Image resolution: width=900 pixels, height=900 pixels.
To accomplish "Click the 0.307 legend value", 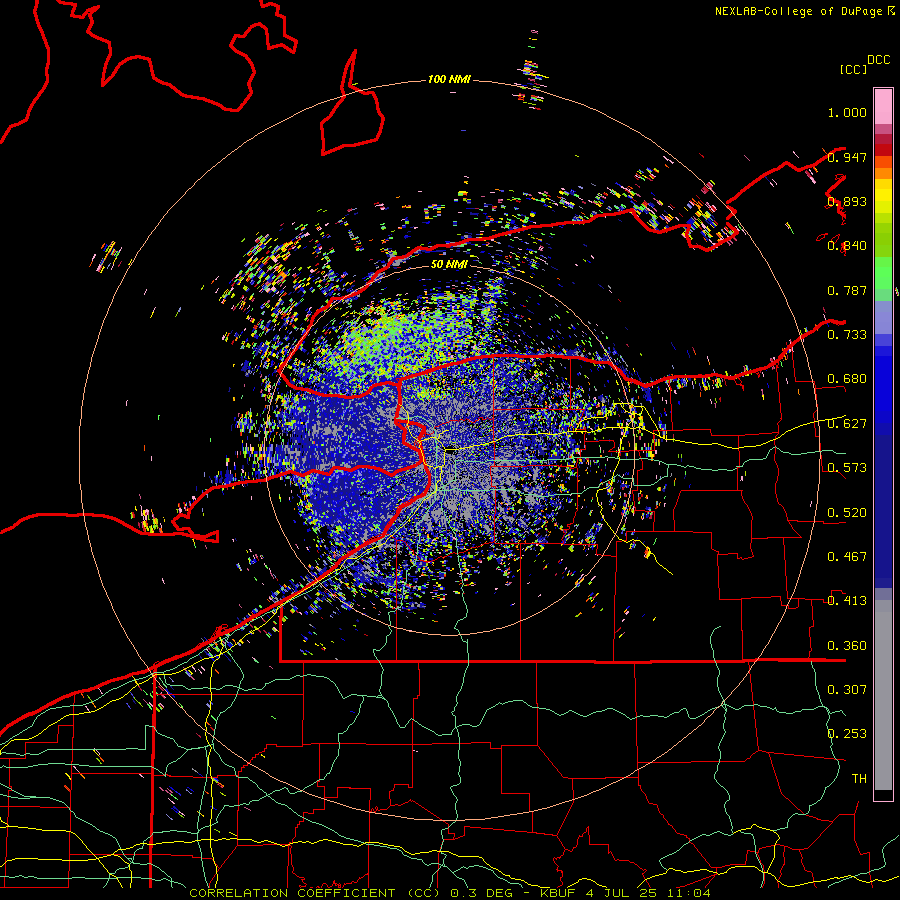I will pyautogui.click(x=847, y=689).
